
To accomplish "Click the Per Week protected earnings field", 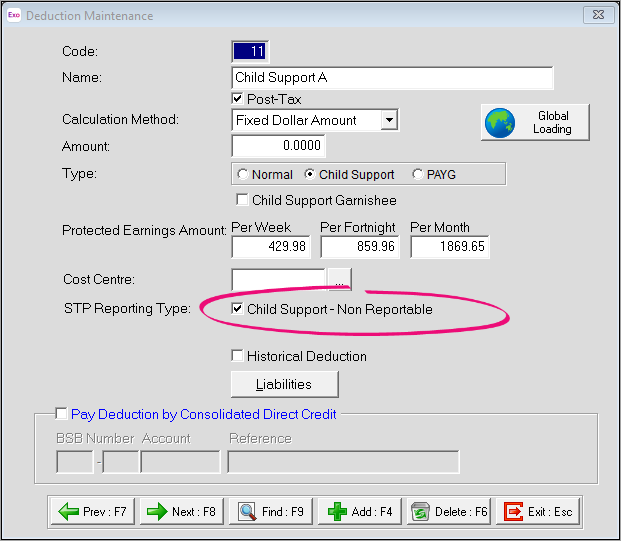I will pyautogui.click(x=270, y=246).
